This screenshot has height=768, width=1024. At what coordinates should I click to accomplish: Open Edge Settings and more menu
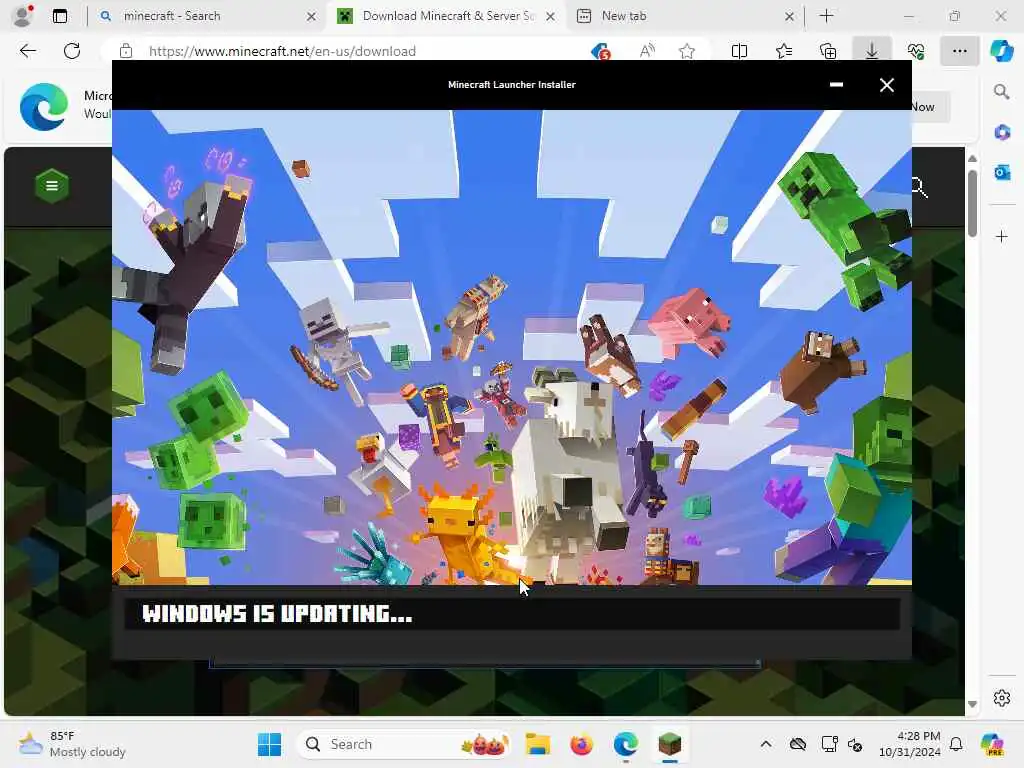959,51
